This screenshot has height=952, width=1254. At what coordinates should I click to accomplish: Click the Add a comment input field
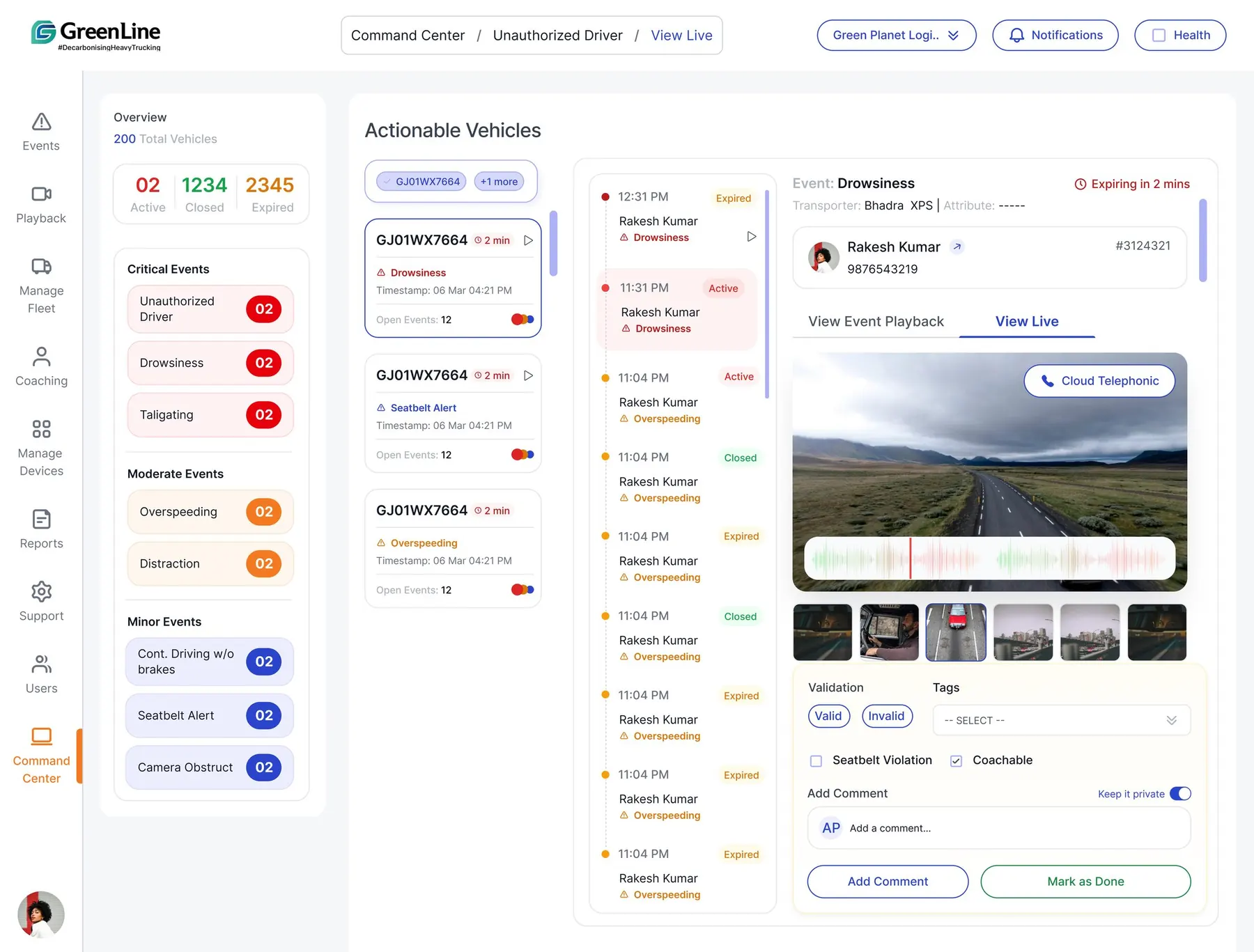pos(999,828)
